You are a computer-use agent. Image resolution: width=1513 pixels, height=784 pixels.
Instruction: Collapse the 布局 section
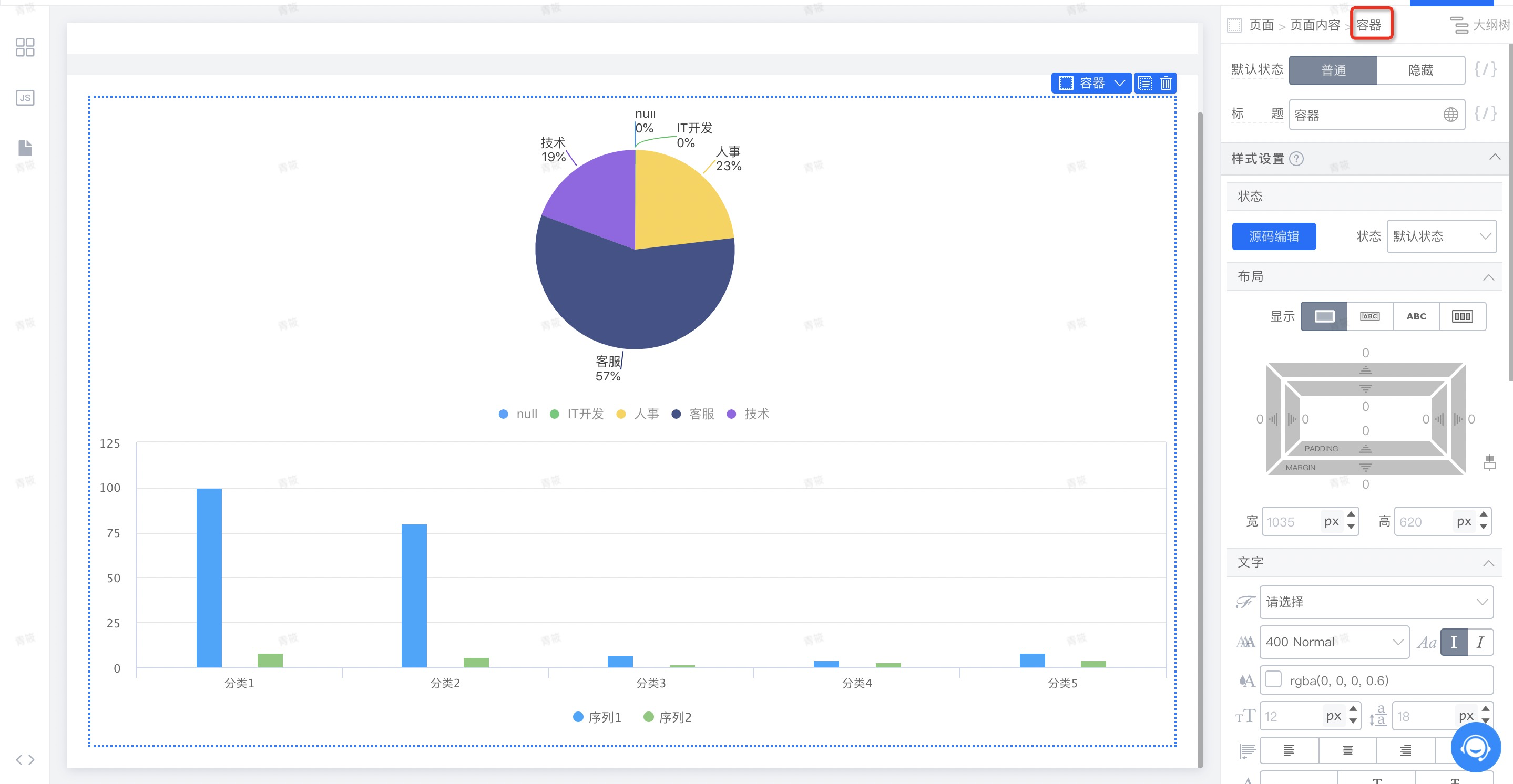tap(1488, 276)
